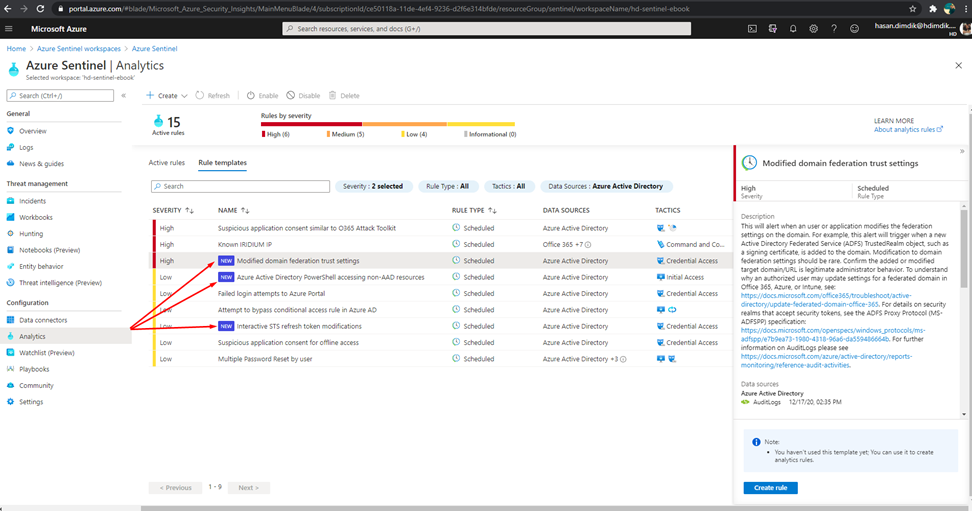Screen dimensions: 972x511
Task: Sort table by RULE TYPE column
Action: [474, 211]
